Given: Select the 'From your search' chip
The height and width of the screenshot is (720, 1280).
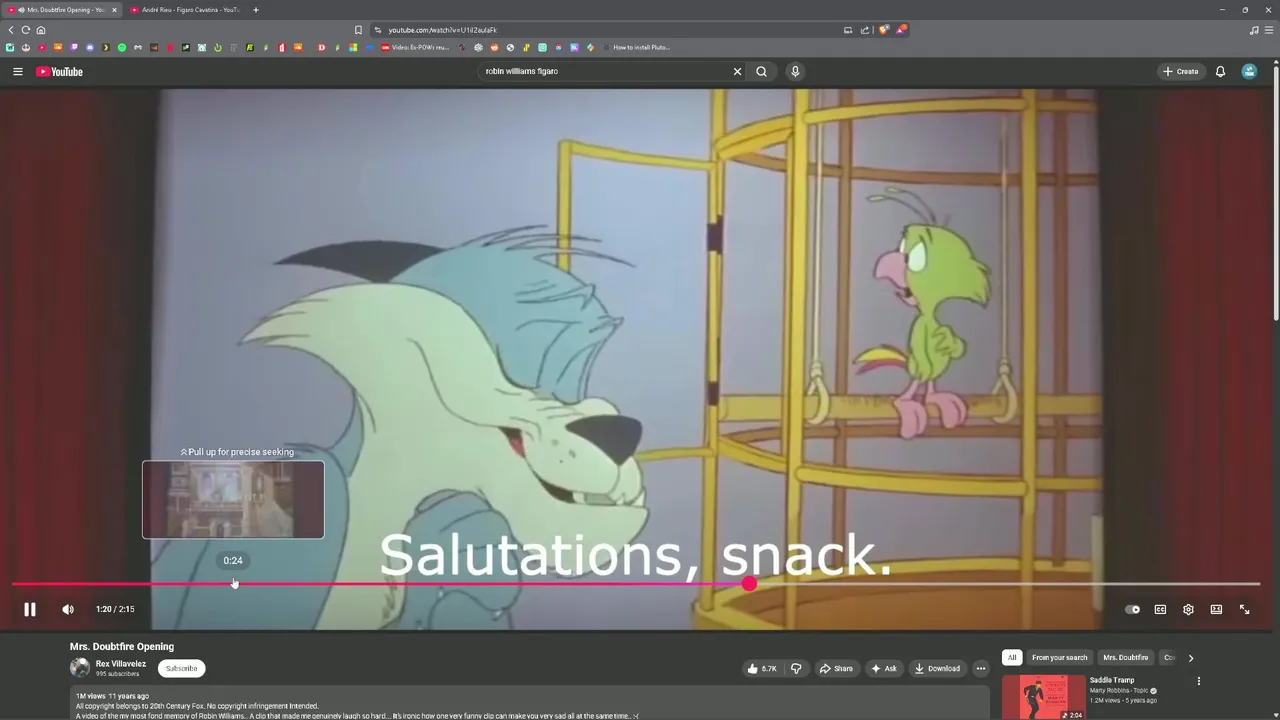Looking at the screenshot, I should pos(1059,657).
